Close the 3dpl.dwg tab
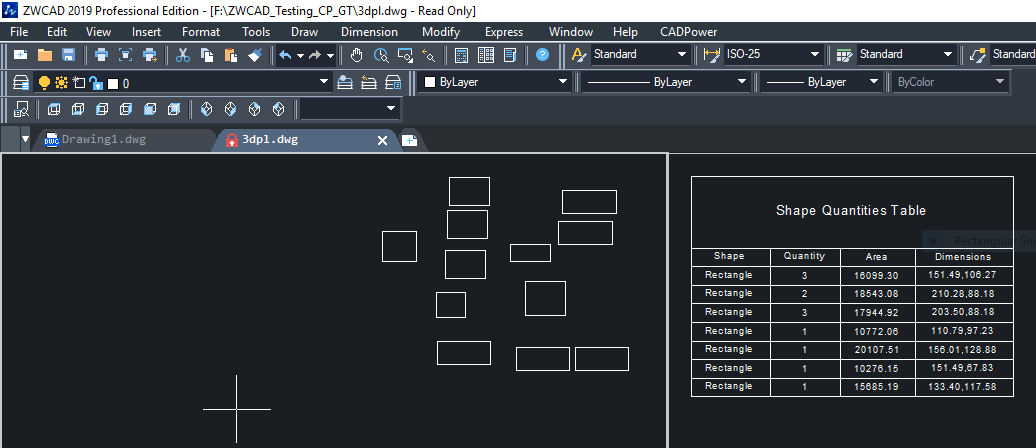Screen dimensions: 1036x448 coord(381,141)
